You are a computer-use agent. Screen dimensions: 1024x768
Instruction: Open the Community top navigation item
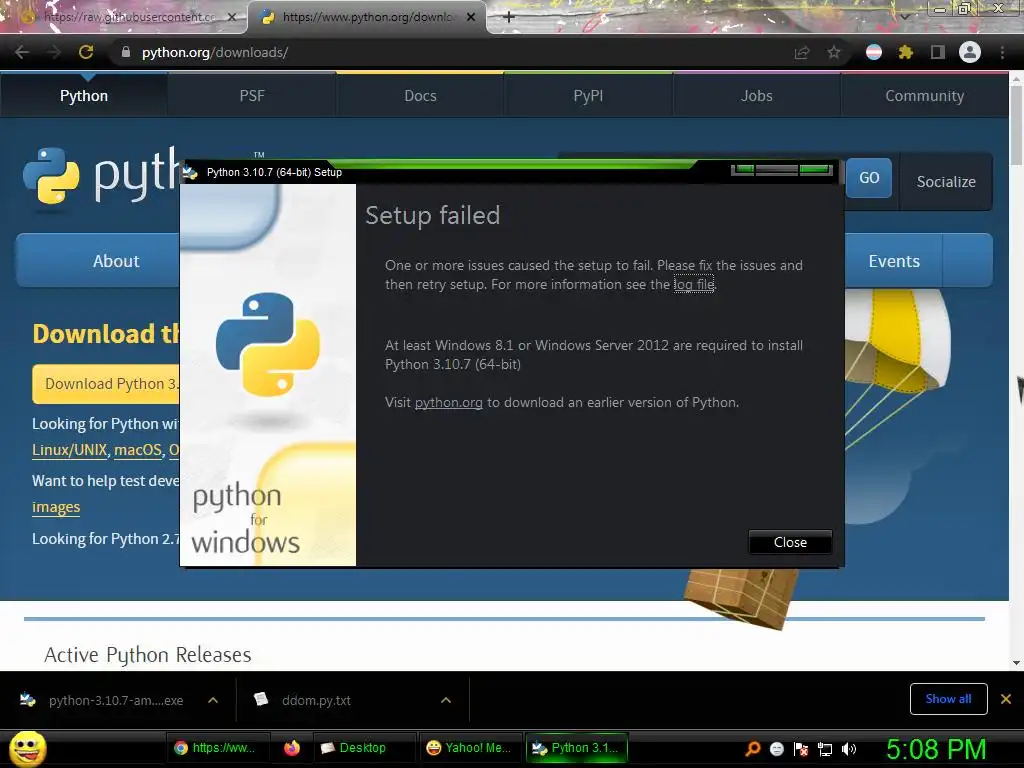924,95
